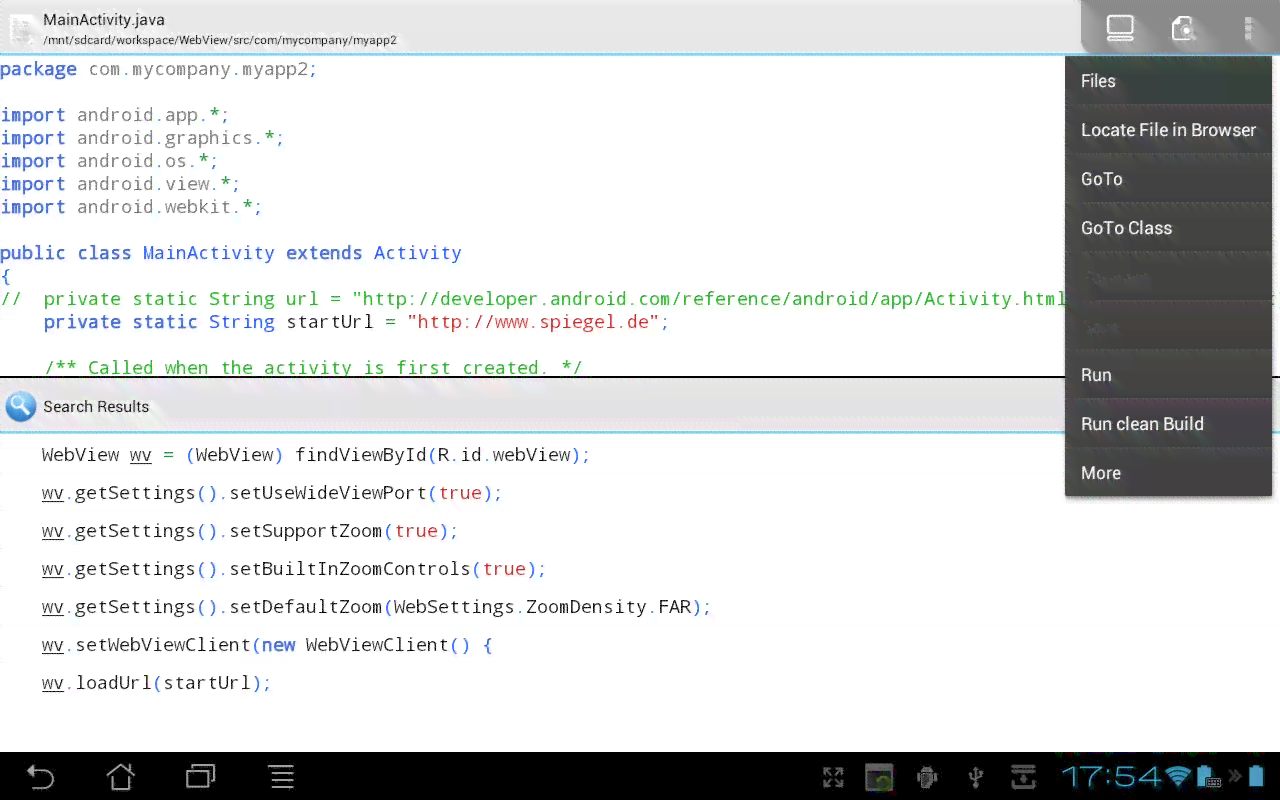Screen dimensions: 1280x800
Task: Open the recent apps switcher
Action: click(201, 777)
